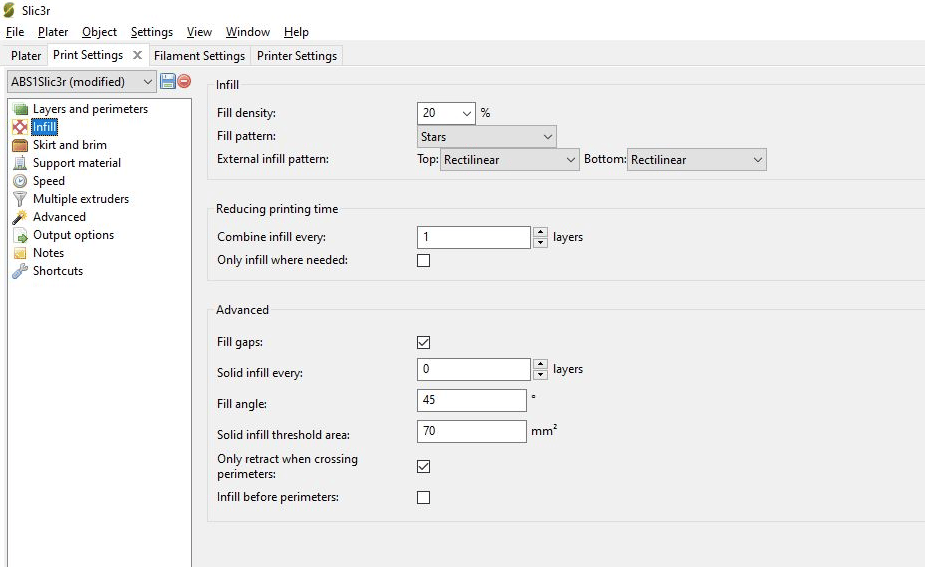Open the ABS1Slic3r preset dropdown
This screenshot has height=567, width=925.
(82, 81)
